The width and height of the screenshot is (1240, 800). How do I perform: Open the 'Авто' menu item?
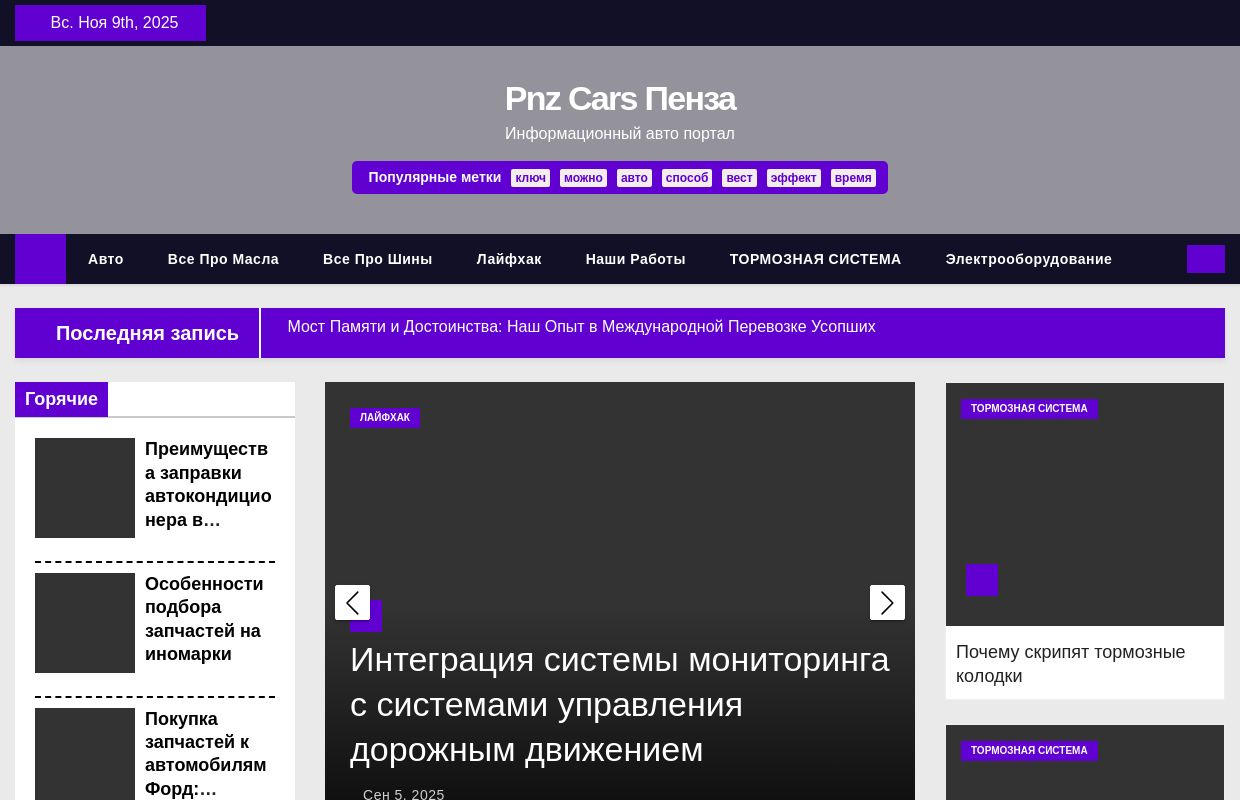click(x=106, y=259)
